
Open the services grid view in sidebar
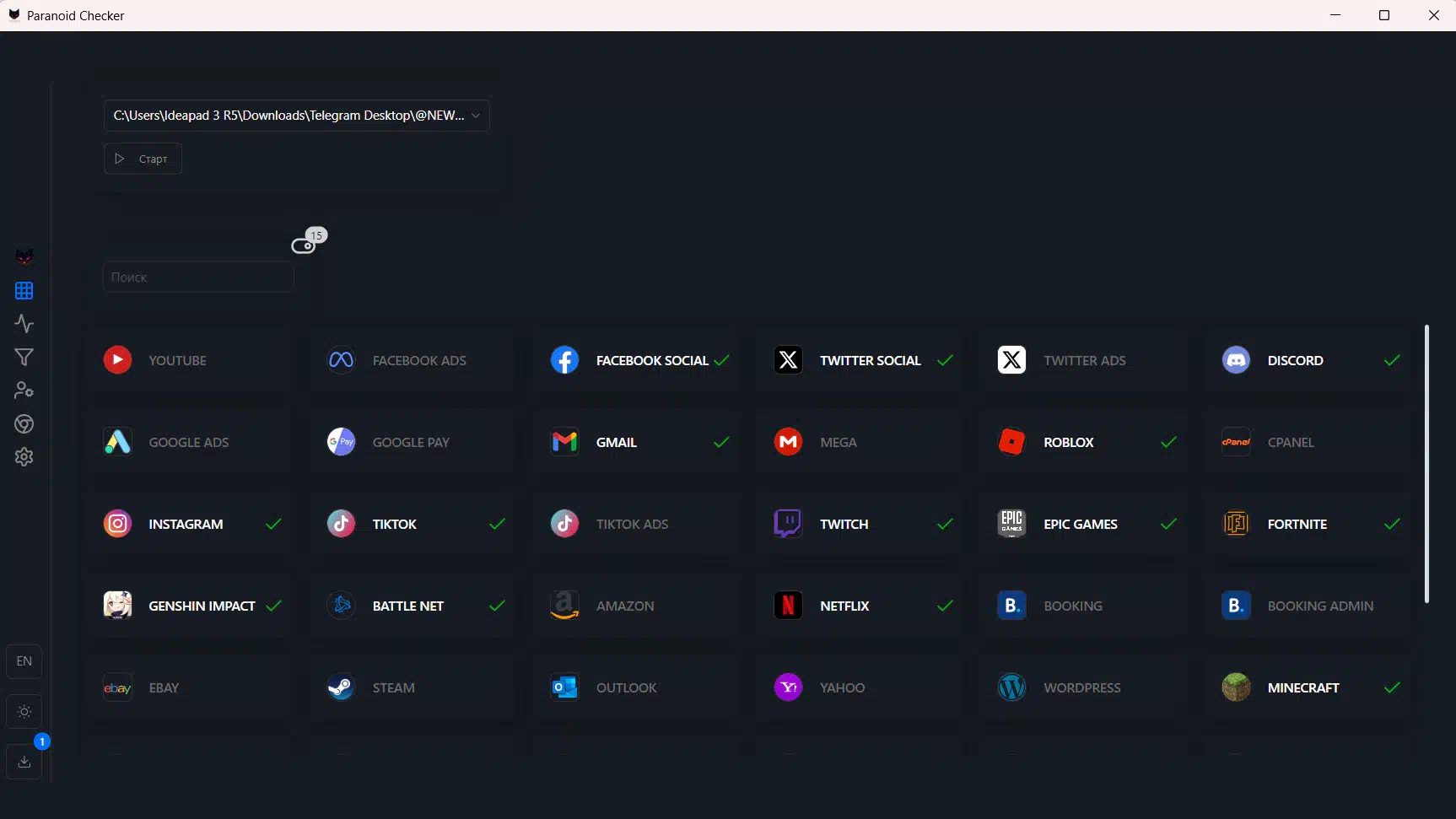coord(24,291)
